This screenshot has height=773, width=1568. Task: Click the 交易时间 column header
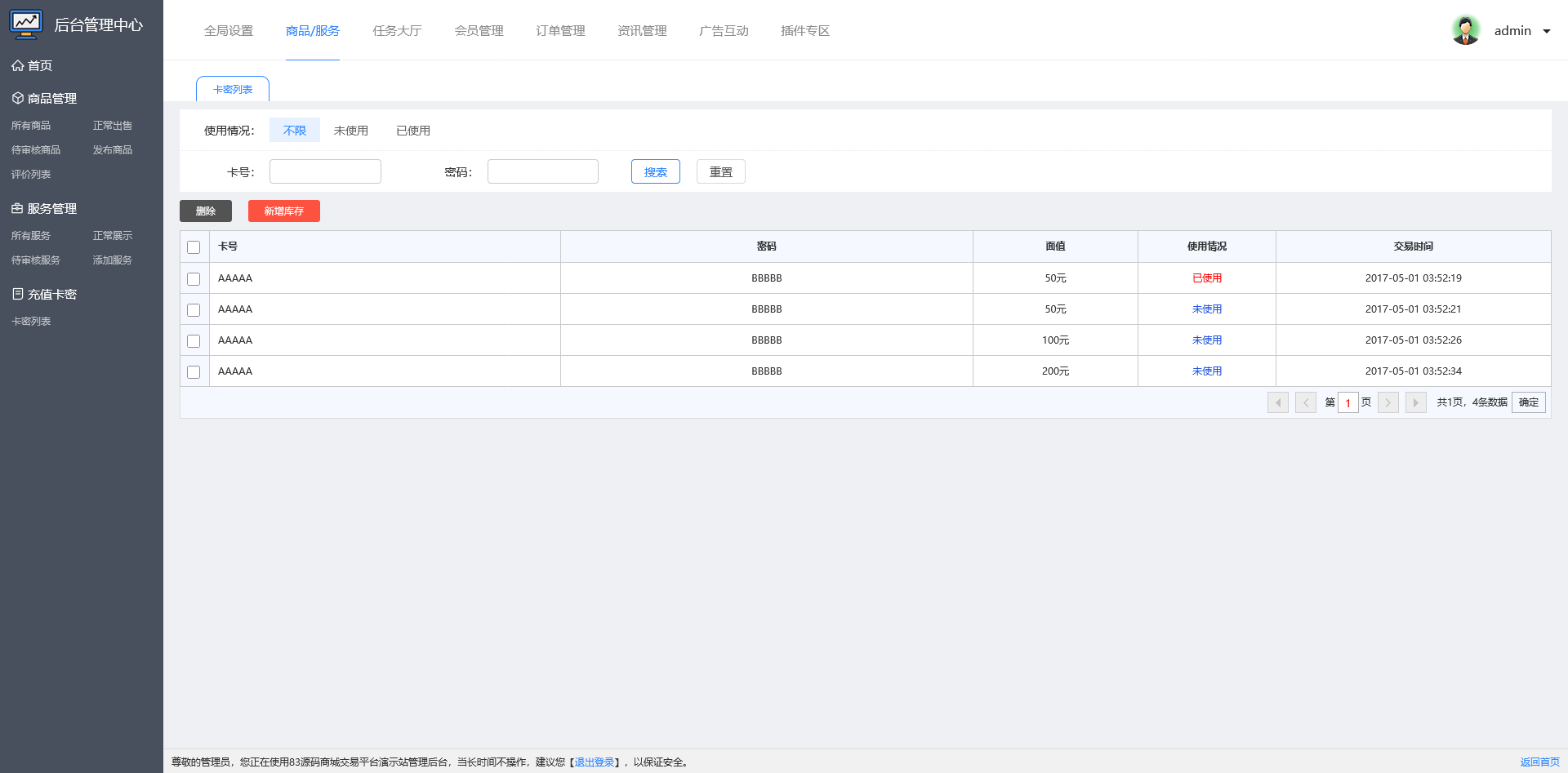[1414, 247]
